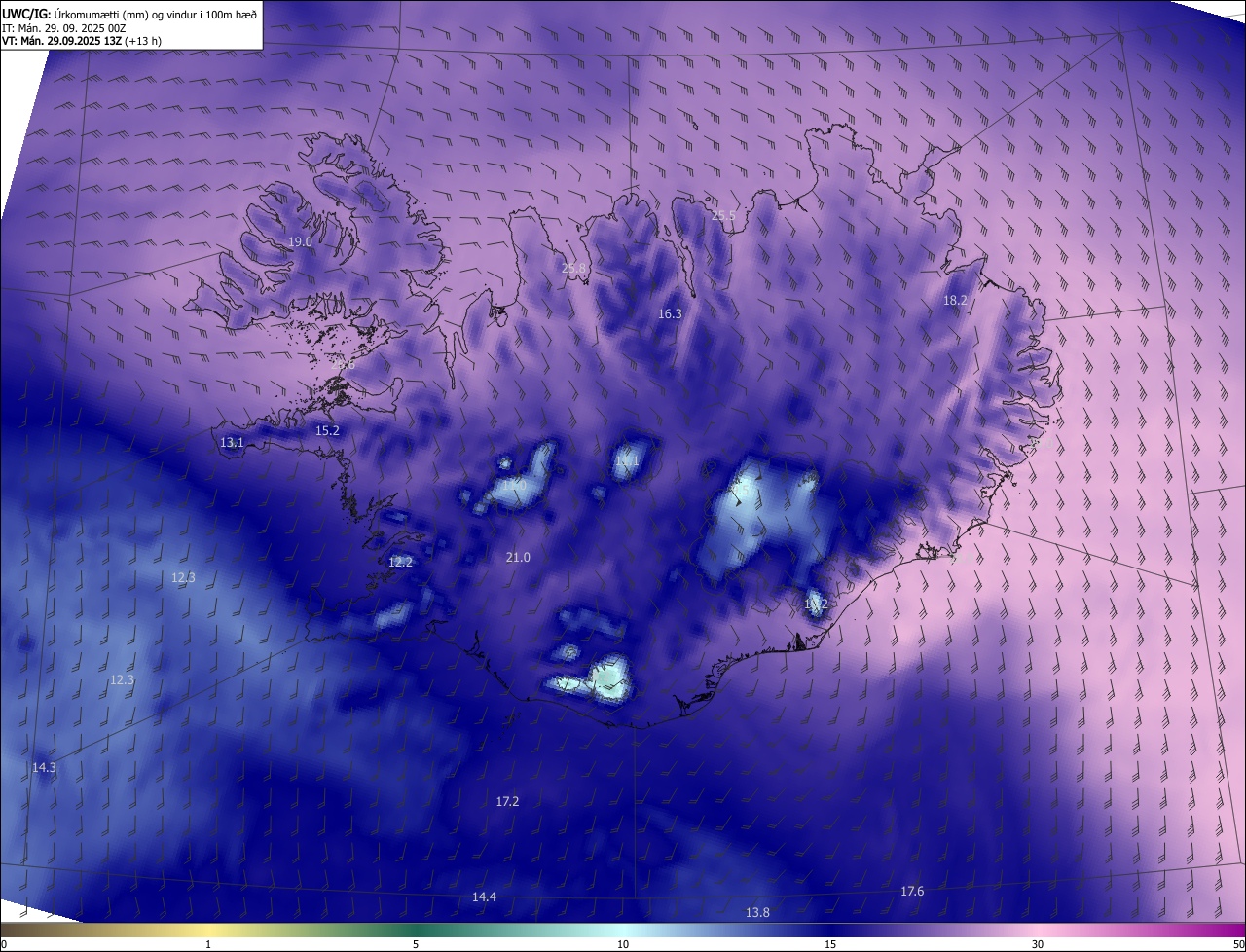Click the 'IT: Mán. 29. 09. 2025 00Z' line
Screen dimensions: 1246x952
[x=64, y=27]
